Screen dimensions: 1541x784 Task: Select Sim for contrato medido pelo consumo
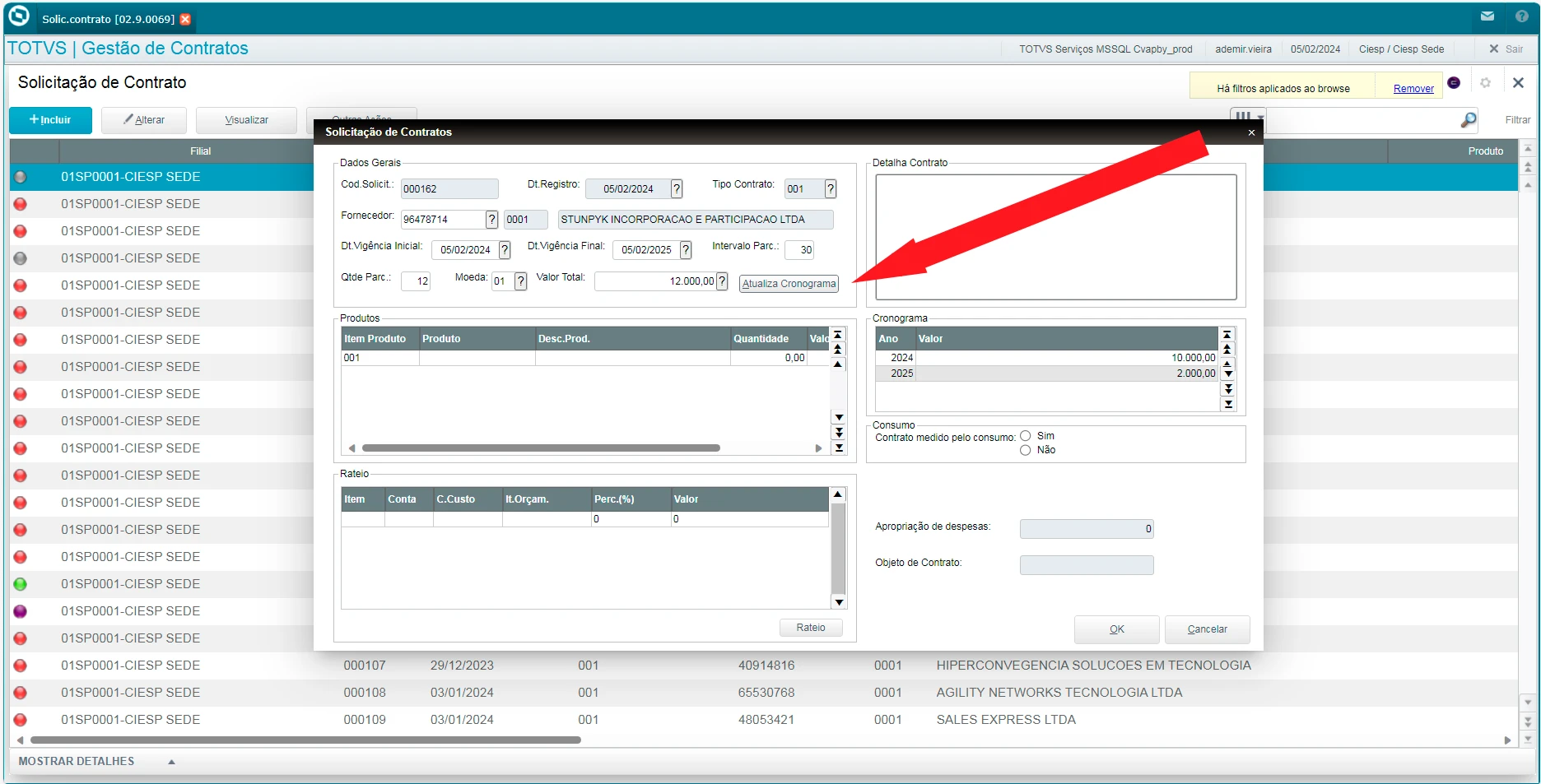tap(1026, 436)
